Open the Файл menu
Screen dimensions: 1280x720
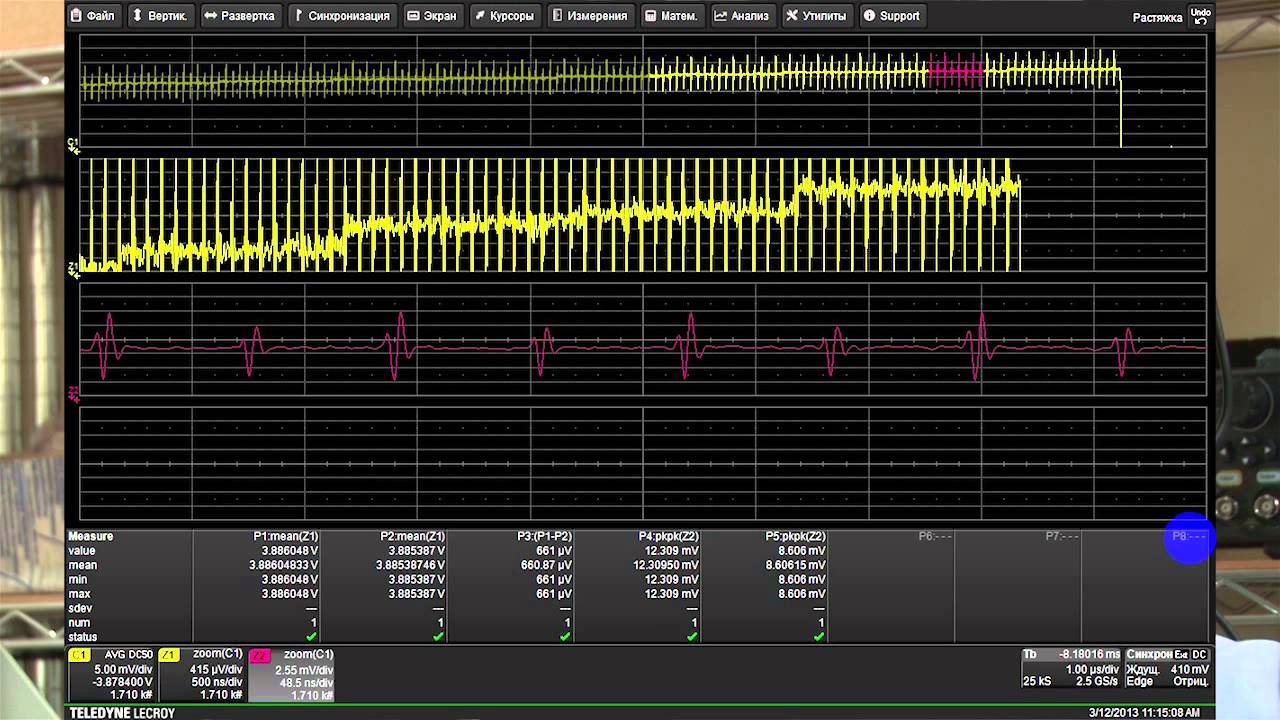click(93, 16)
